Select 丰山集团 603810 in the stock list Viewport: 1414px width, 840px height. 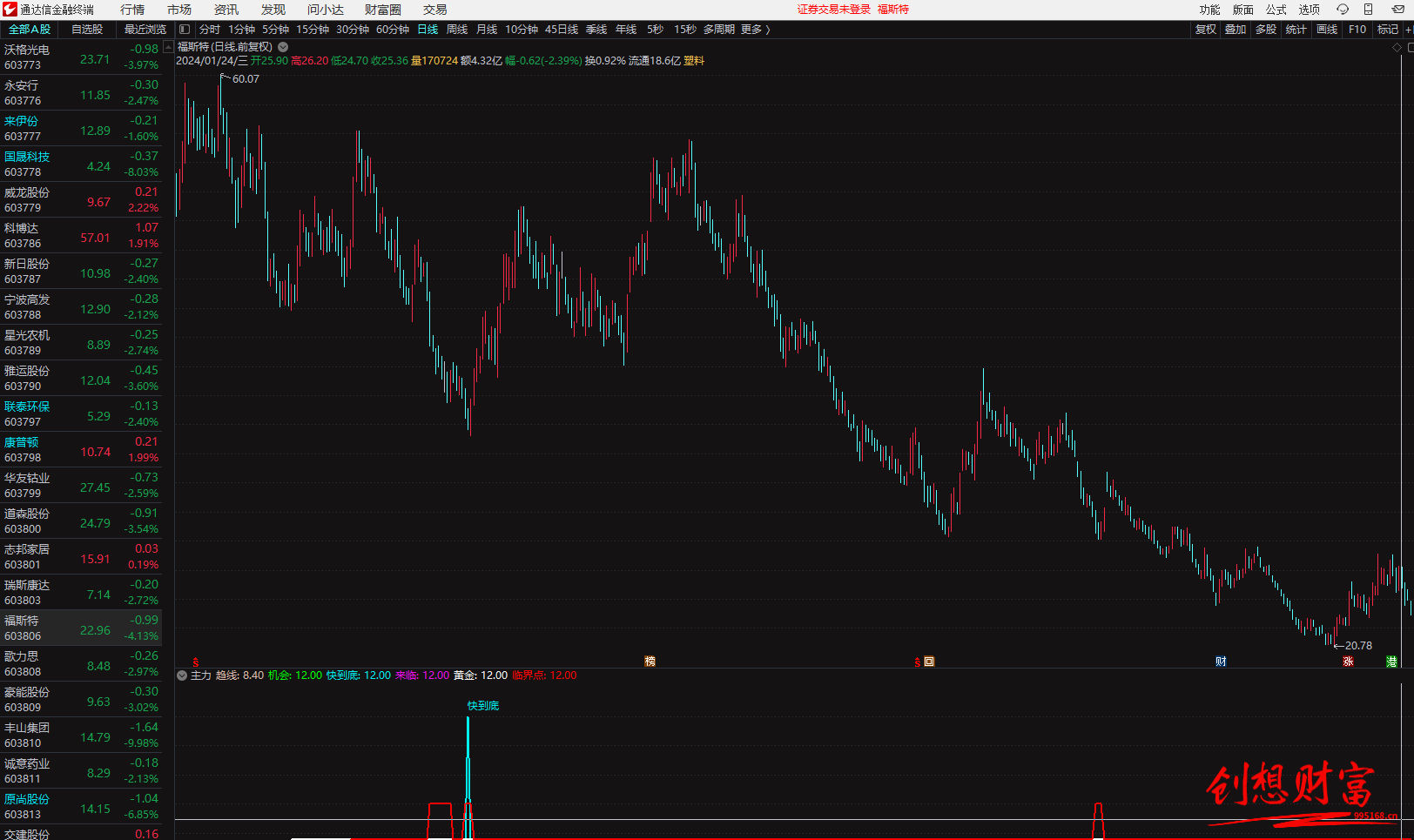pyautogui.click(x=81, y=735)
